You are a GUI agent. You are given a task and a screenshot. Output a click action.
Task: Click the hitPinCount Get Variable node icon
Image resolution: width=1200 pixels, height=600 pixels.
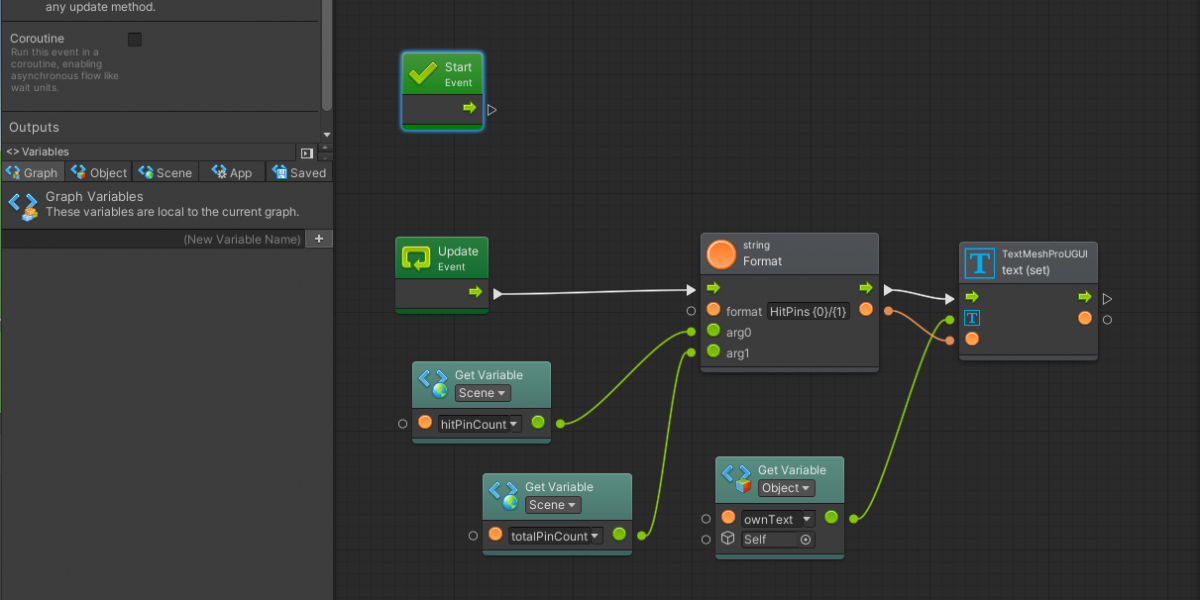pos(433,383)
